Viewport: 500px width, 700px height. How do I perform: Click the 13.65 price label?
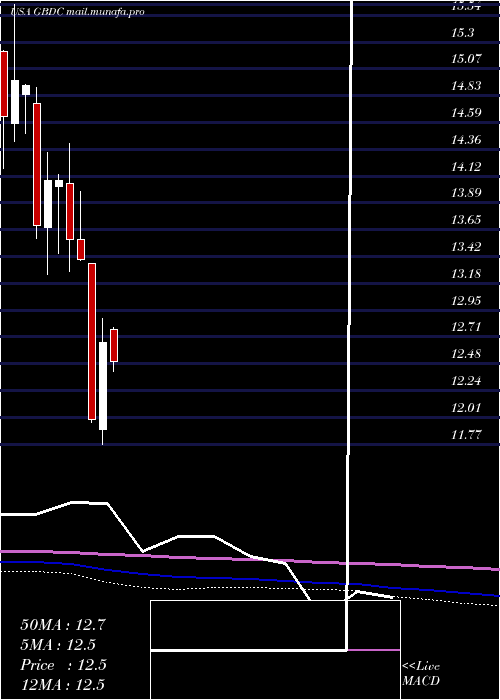pyautogui.click(x=466, y=220)
